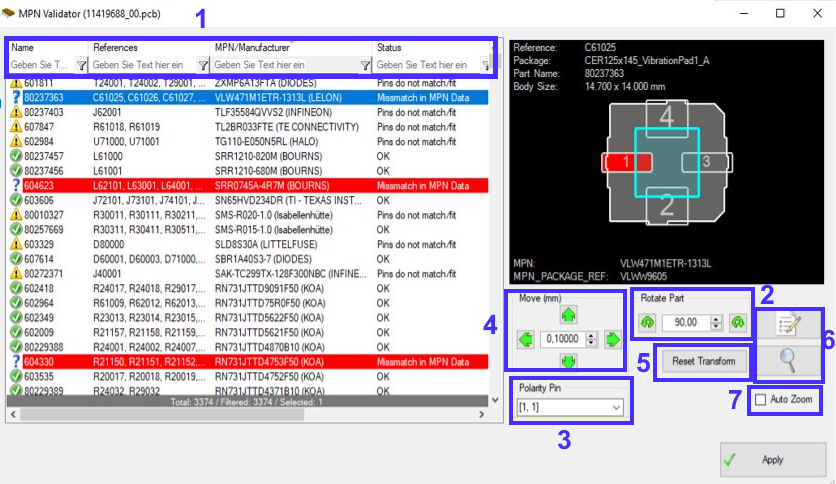Click green check icon of row 607614
This screenshot has height=484, width=836.
16,259
